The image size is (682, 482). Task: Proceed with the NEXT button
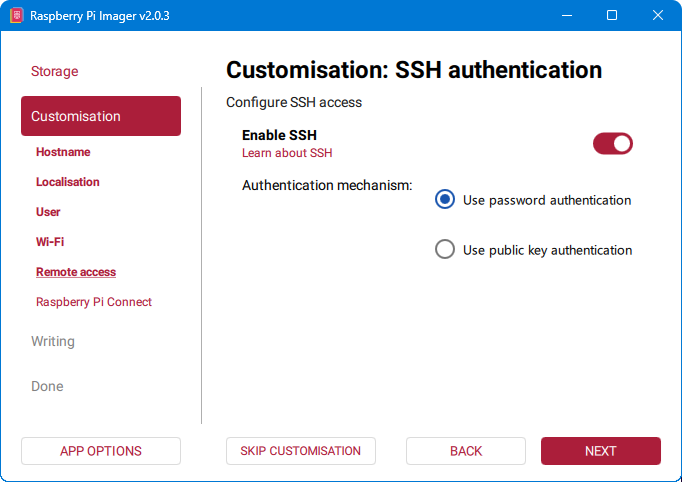pyautogui.click(x=600, y=451)
